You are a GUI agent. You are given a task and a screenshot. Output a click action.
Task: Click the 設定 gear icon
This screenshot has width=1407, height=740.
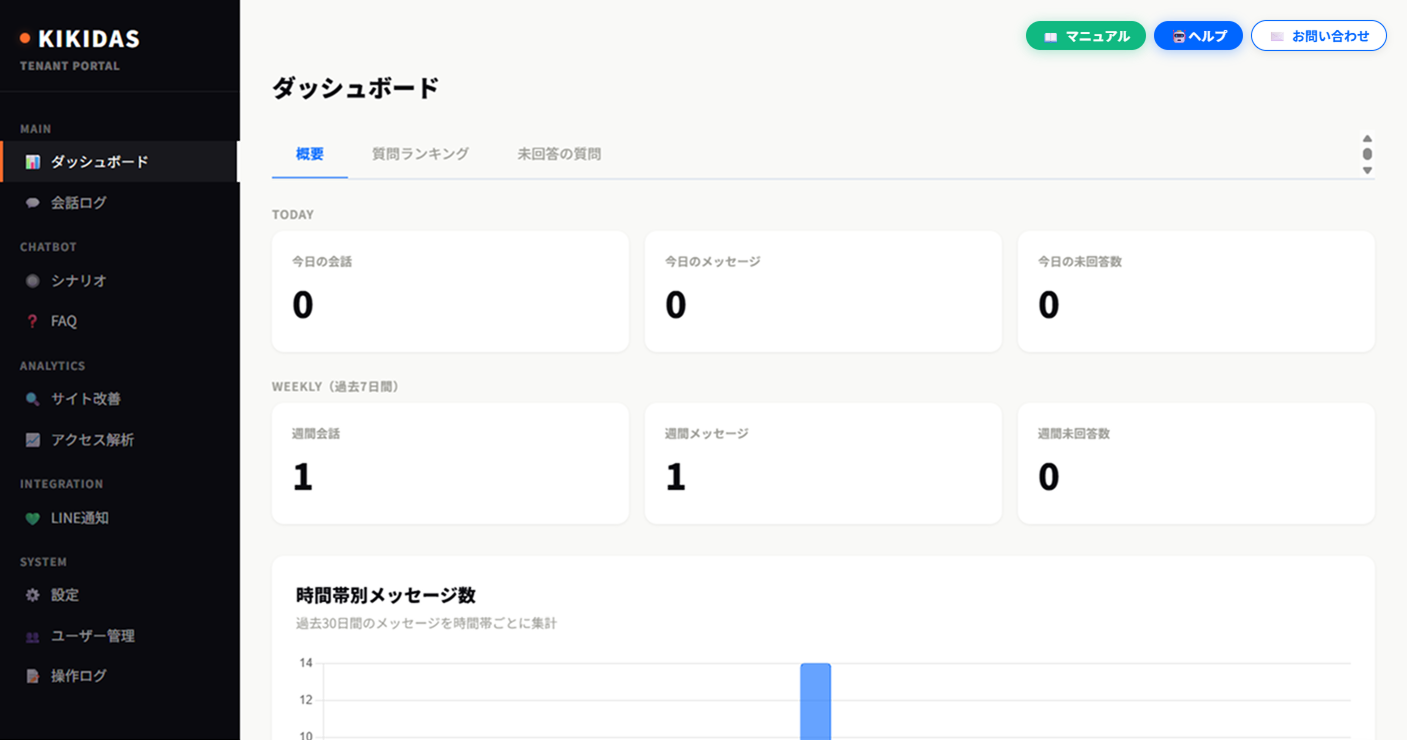33,595
